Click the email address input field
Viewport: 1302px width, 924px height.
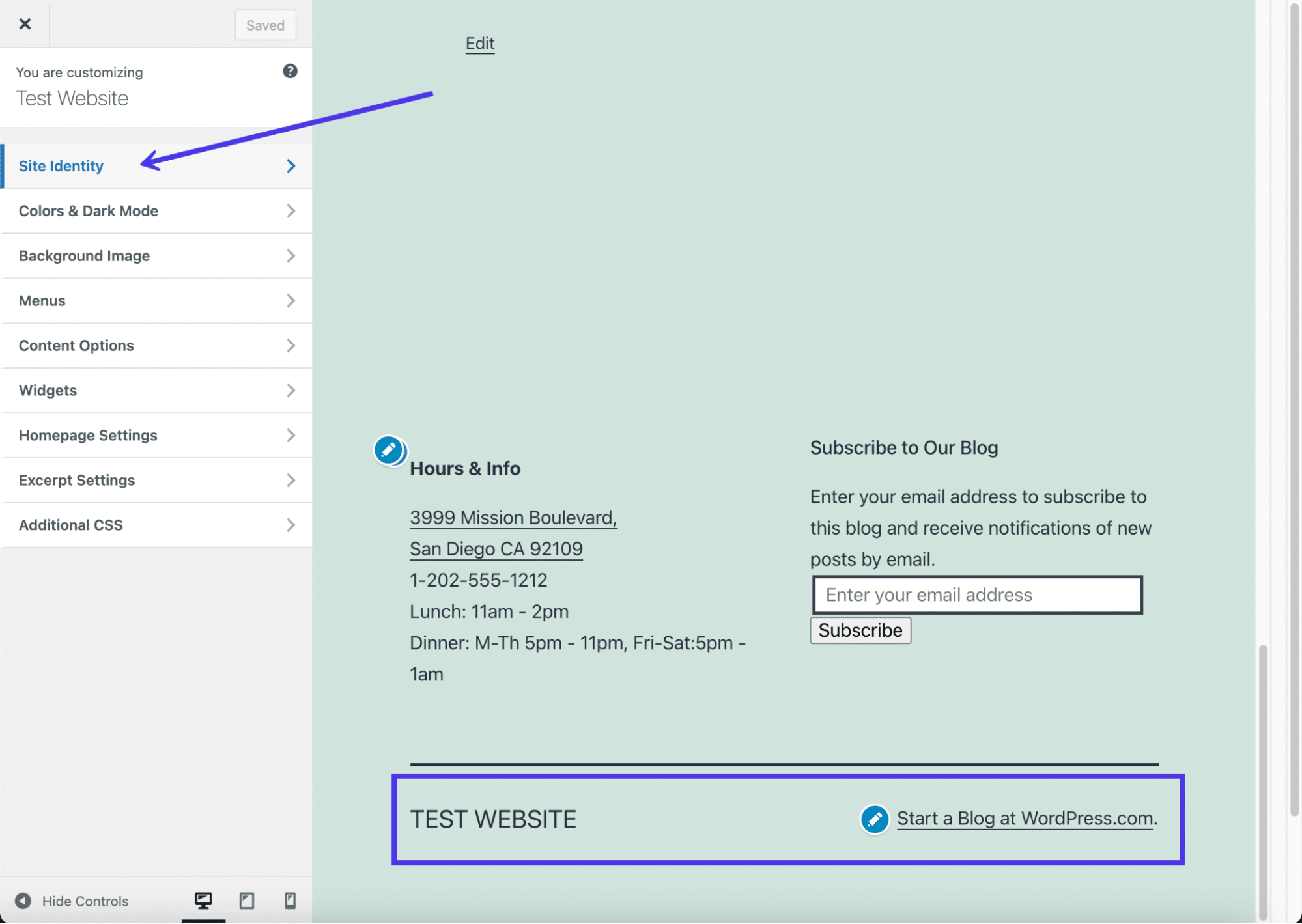point(977,595)
